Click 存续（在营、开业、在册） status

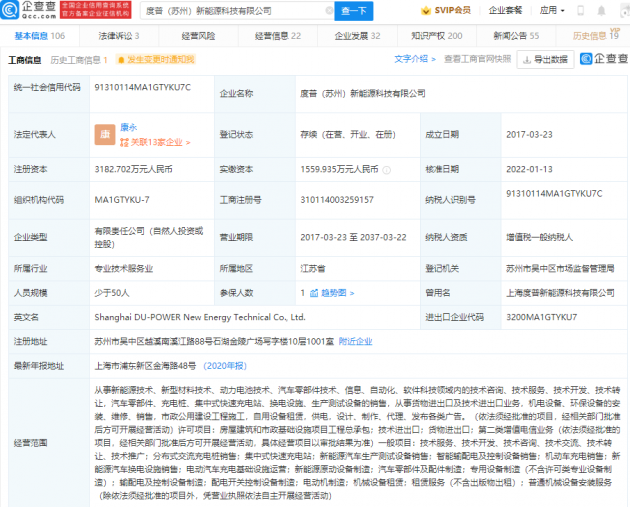(348, 135)
